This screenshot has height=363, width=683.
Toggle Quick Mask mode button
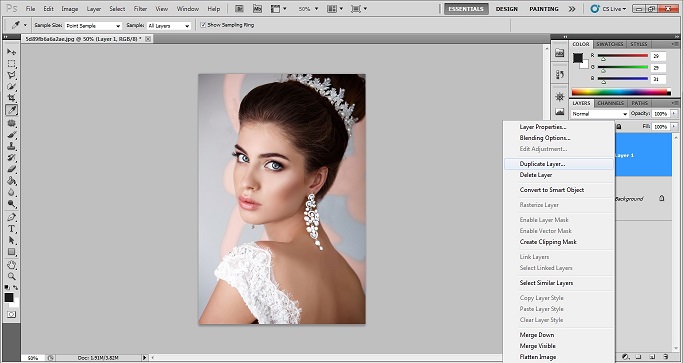click(11, 314)
